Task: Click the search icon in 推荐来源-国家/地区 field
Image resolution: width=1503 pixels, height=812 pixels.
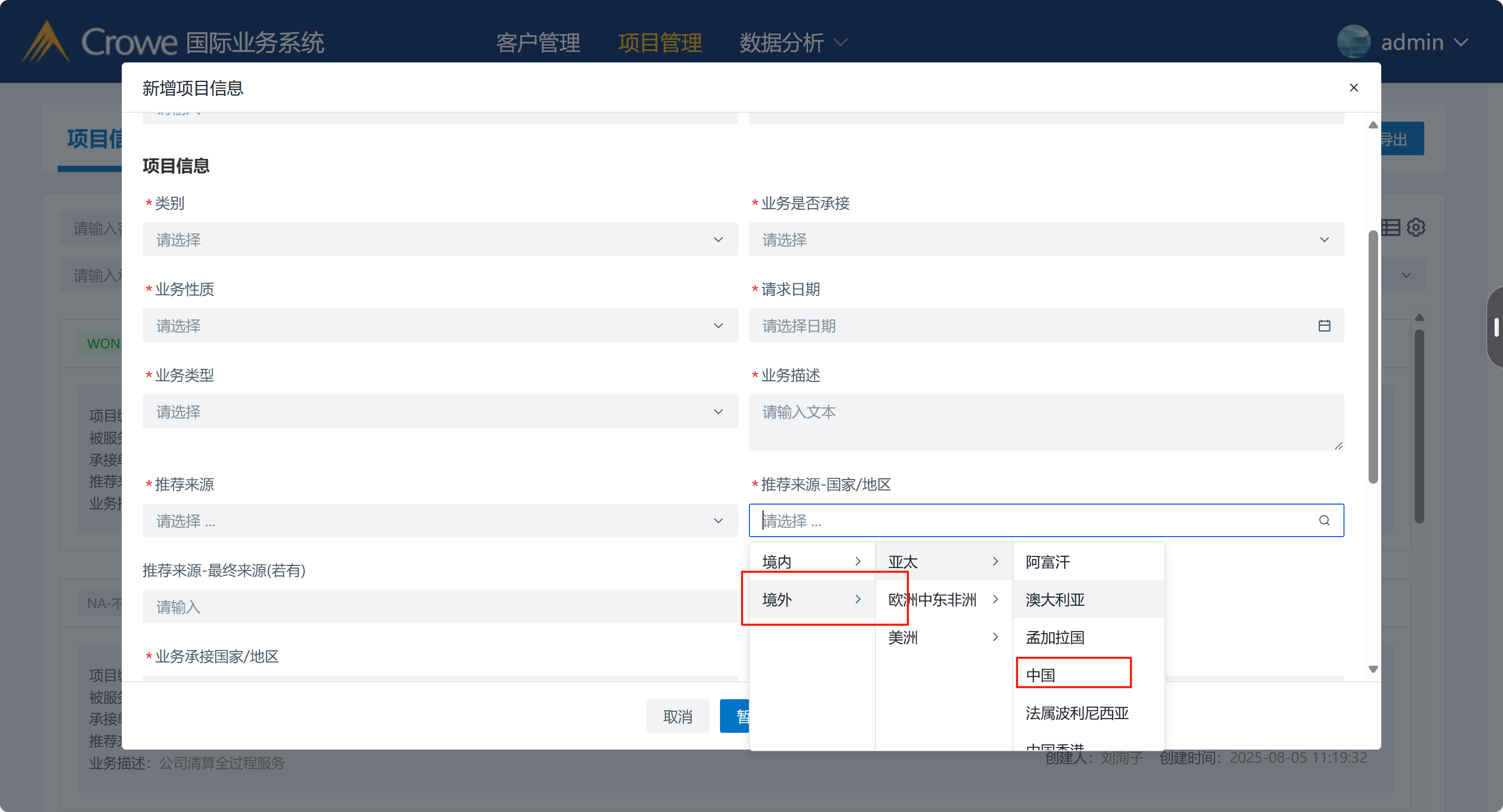Action: [1324, 520]
